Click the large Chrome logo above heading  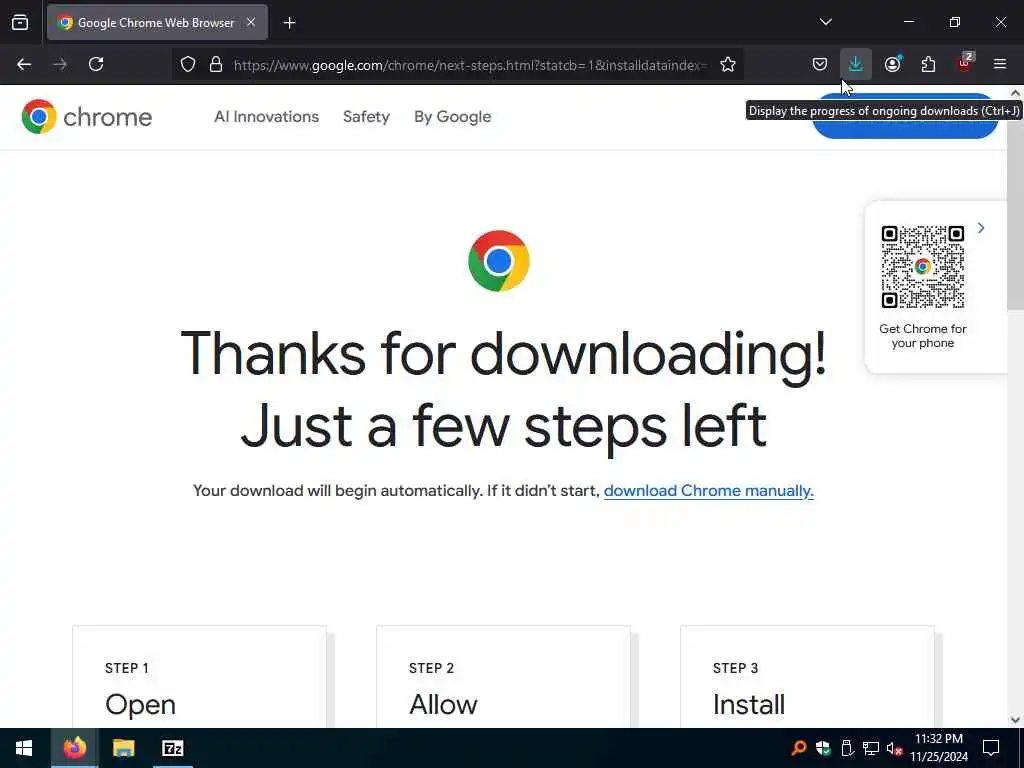(498, 261)
